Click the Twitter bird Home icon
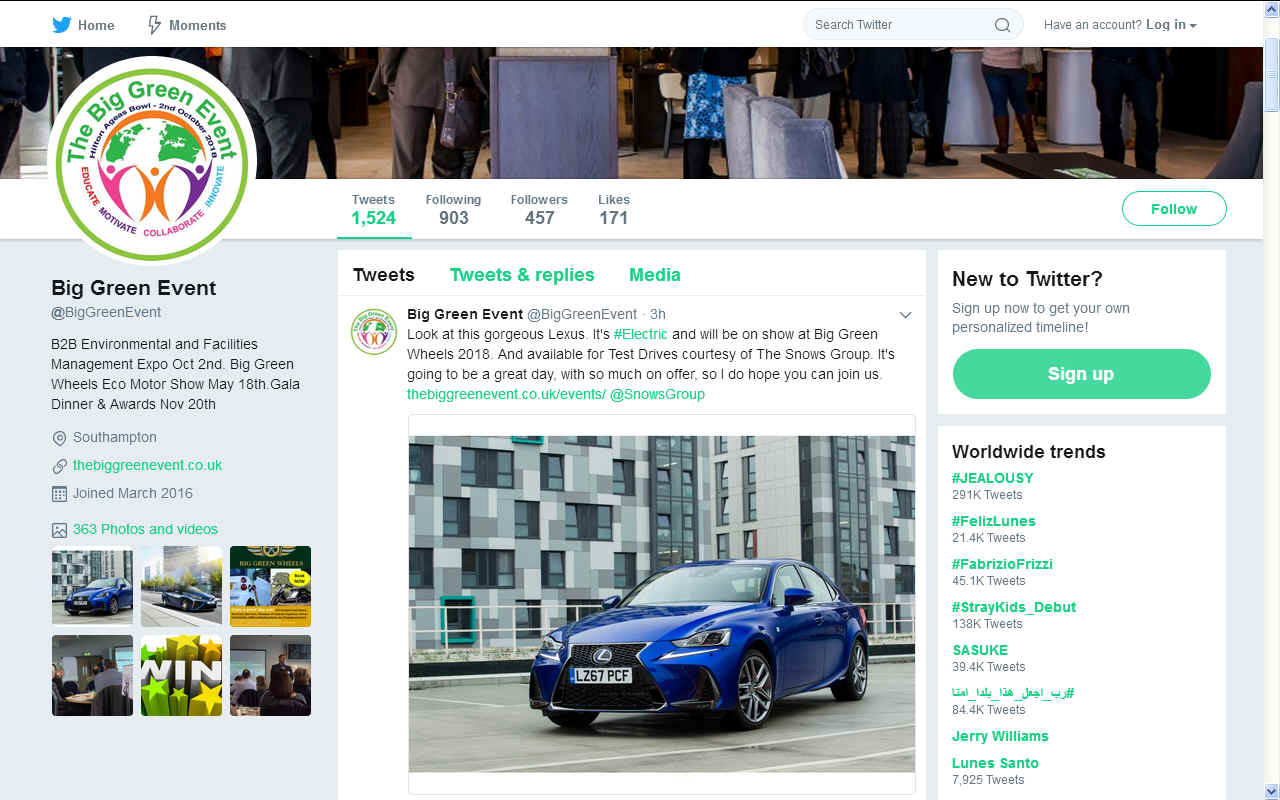1280x800 pixels. 62,25
